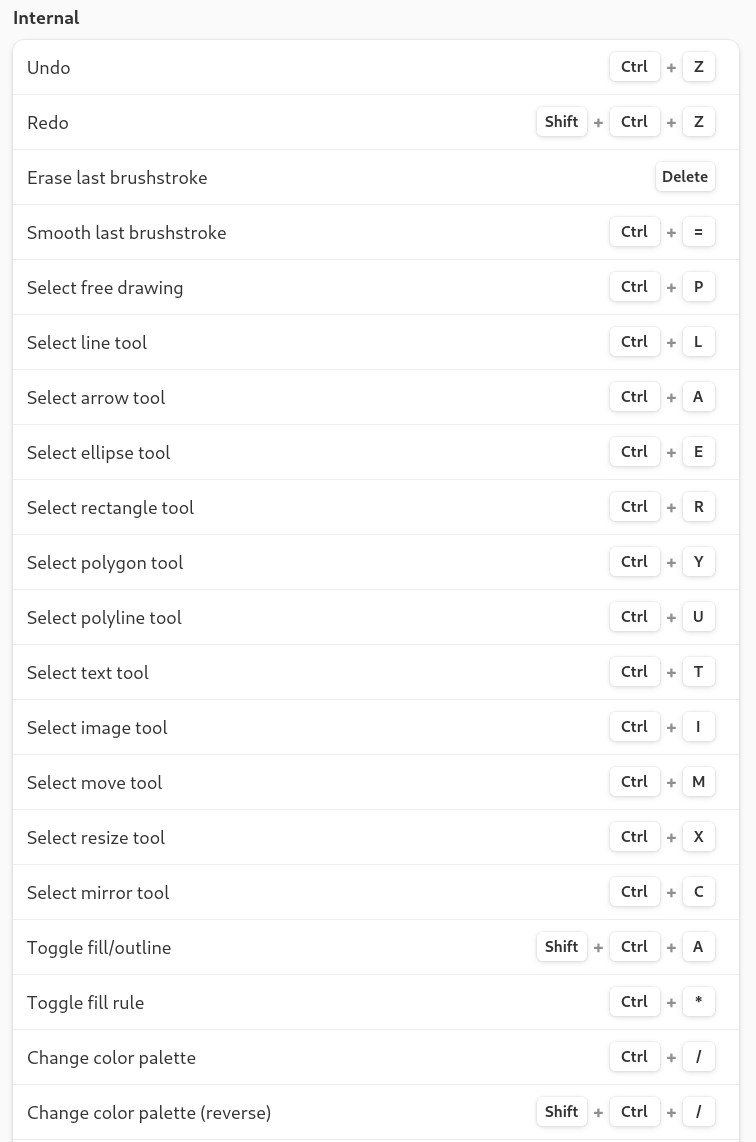
Task: Open the Select polygon tool row
Action: coord(376,562)
